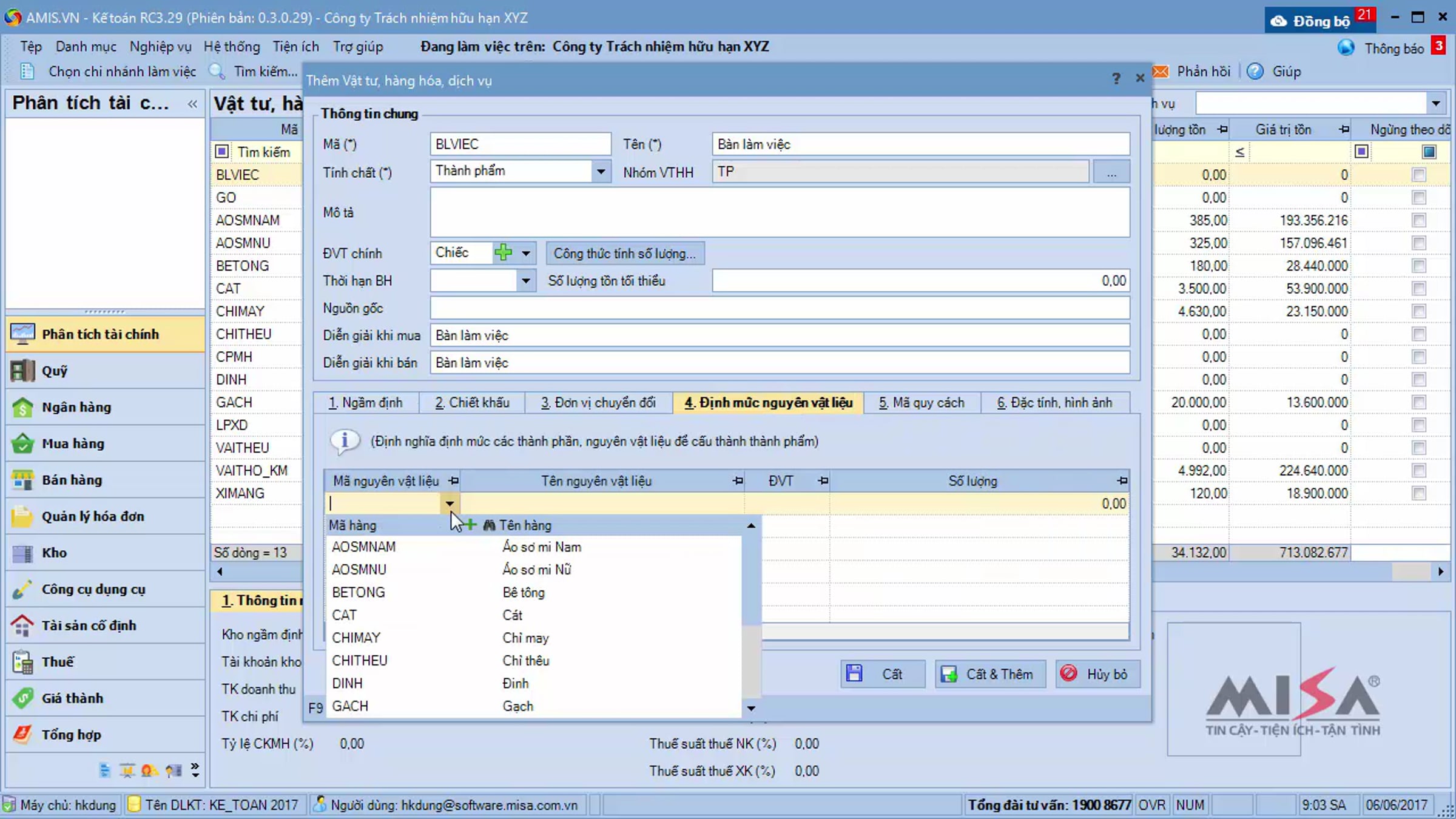Click the Giúp question mark icon

click(1255, 72)
